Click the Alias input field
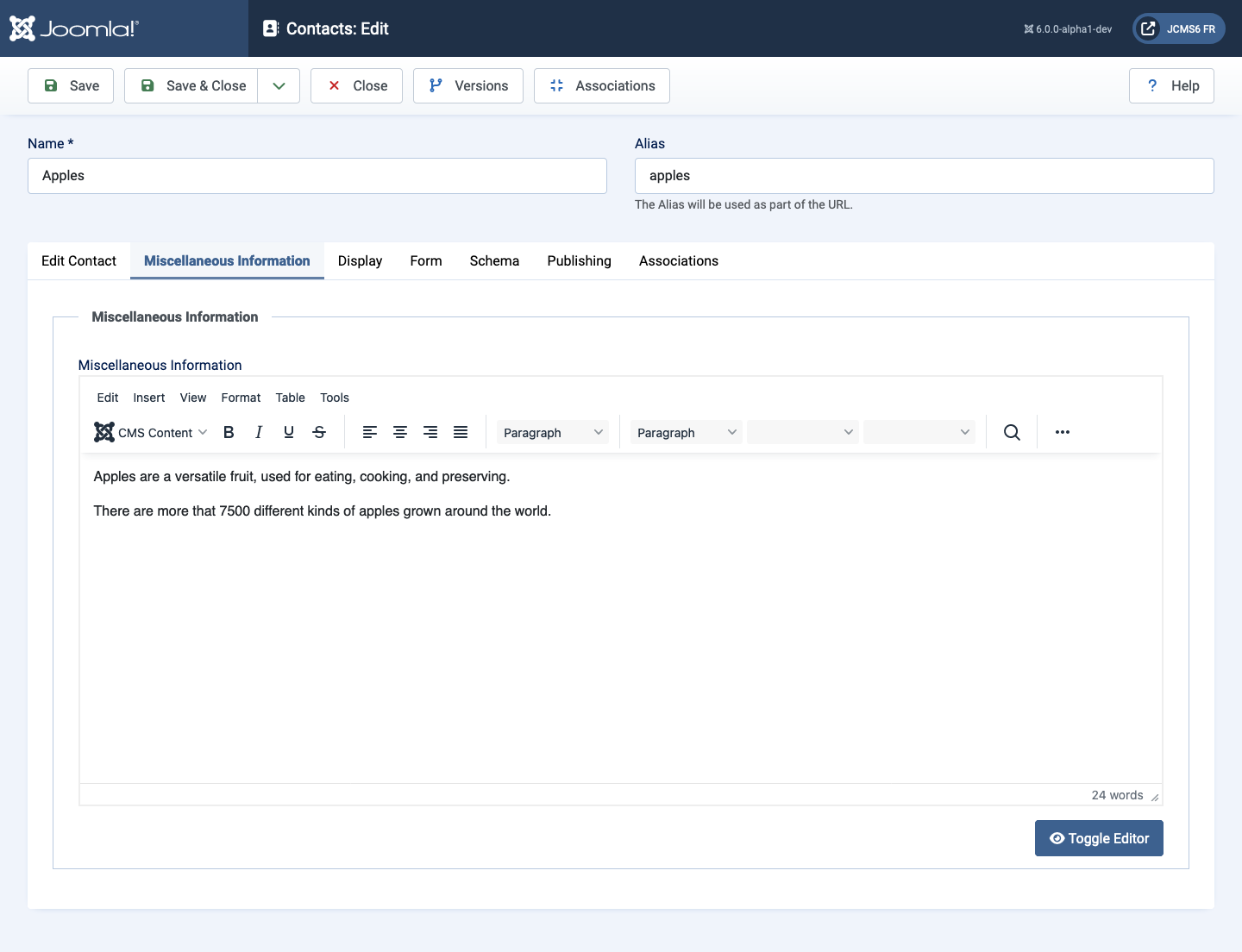1242x952 pixels. [925, 176]
